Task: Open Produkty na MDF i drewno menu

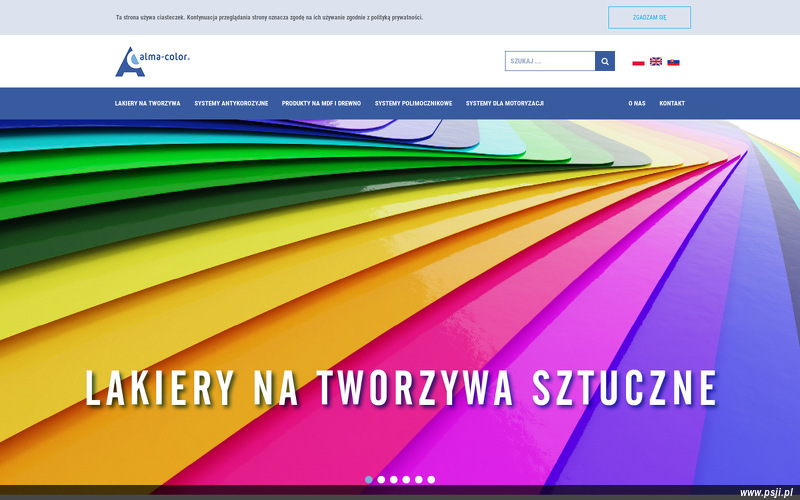Action: (x=321, y=104)
